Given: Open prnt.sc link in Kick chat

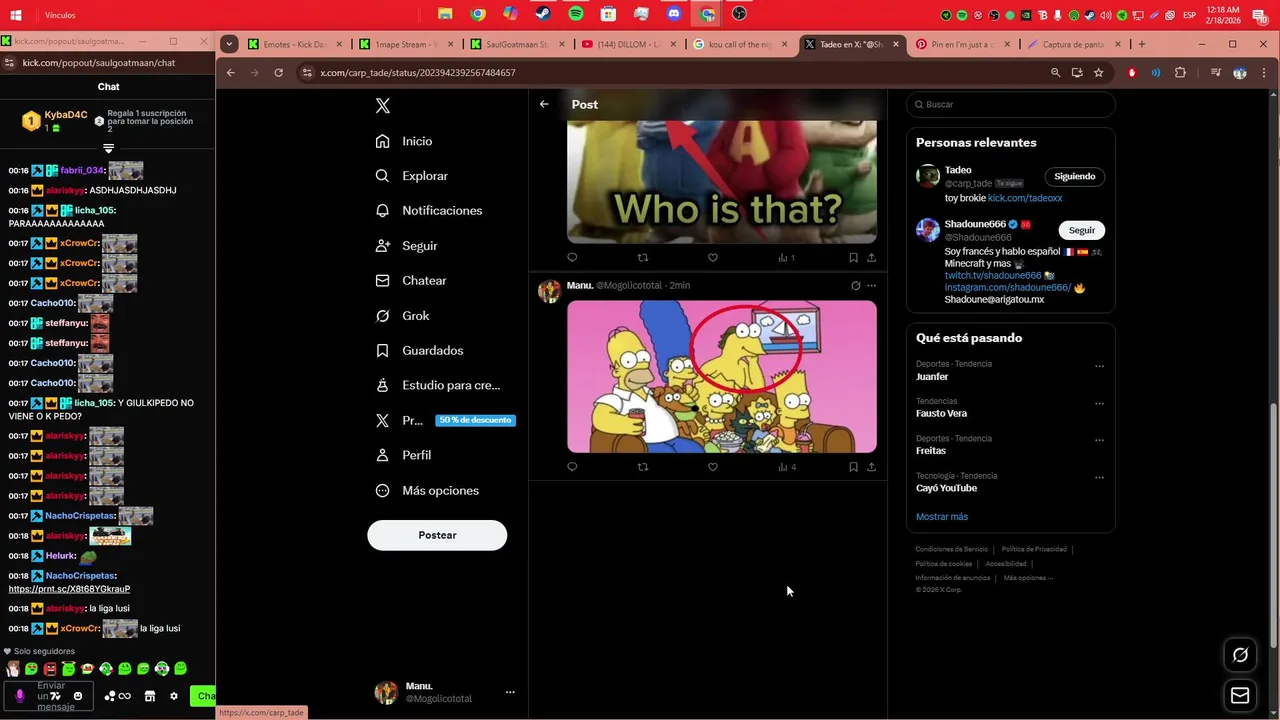Looking at the screenshot, I should [x=69, y=589].
